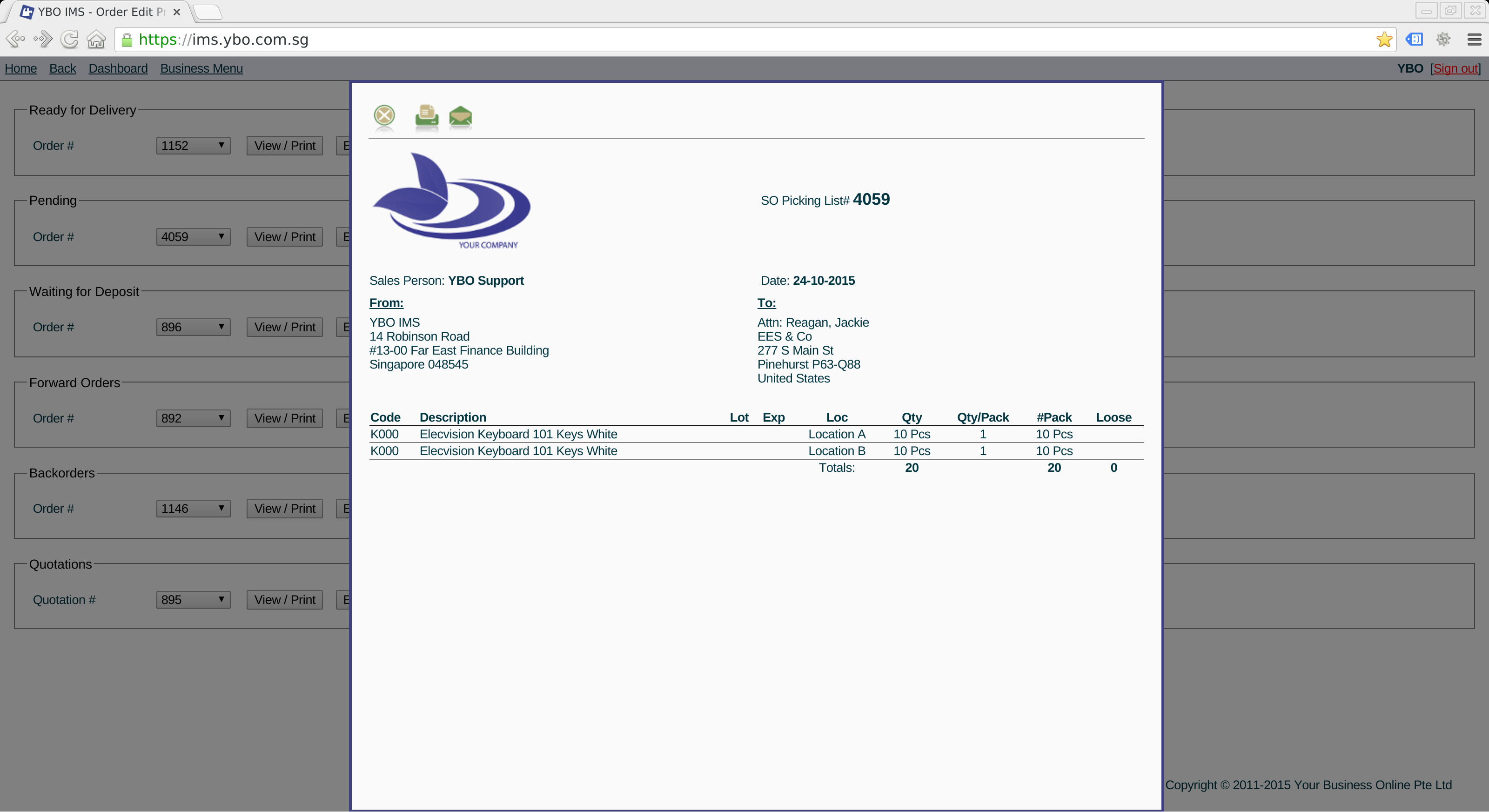Open the browser hamburger menu

click(1474, 39)
